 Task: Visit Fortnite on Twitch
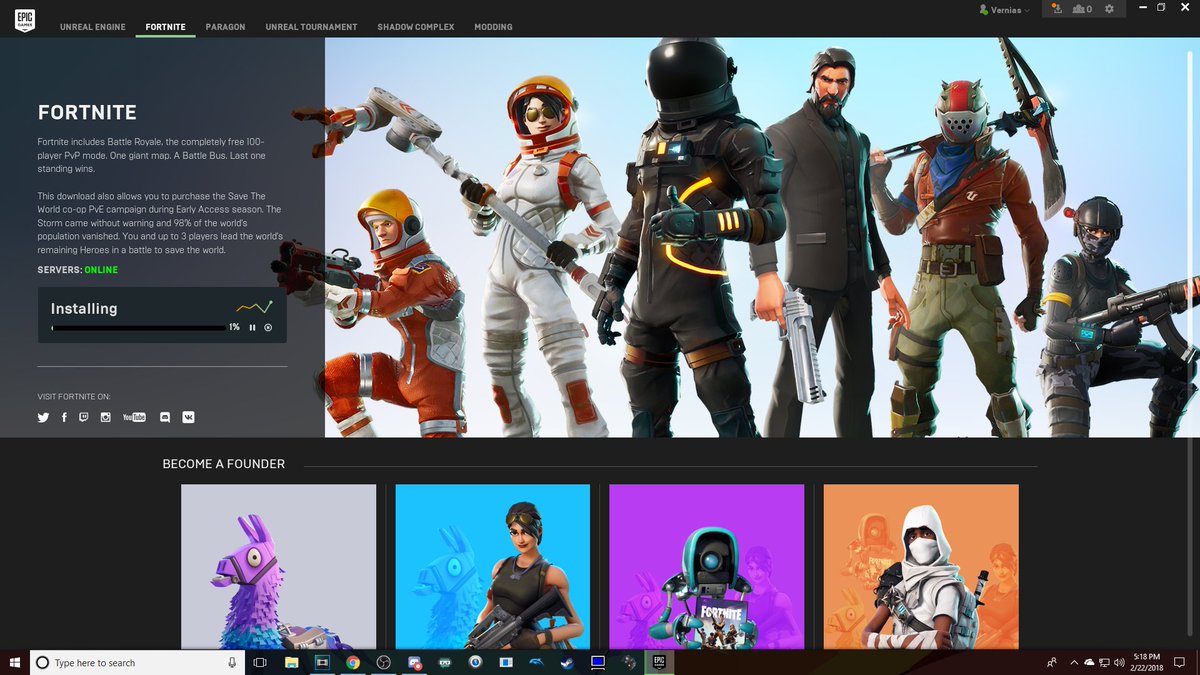[x=84, y=417]
